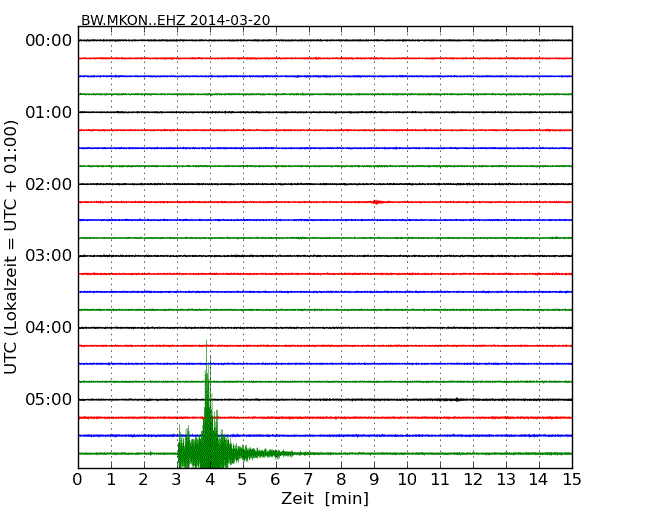The image size is (650, 520).
Task: Click the 02:00 y-axis time label
Action: [x=49, y=184]
